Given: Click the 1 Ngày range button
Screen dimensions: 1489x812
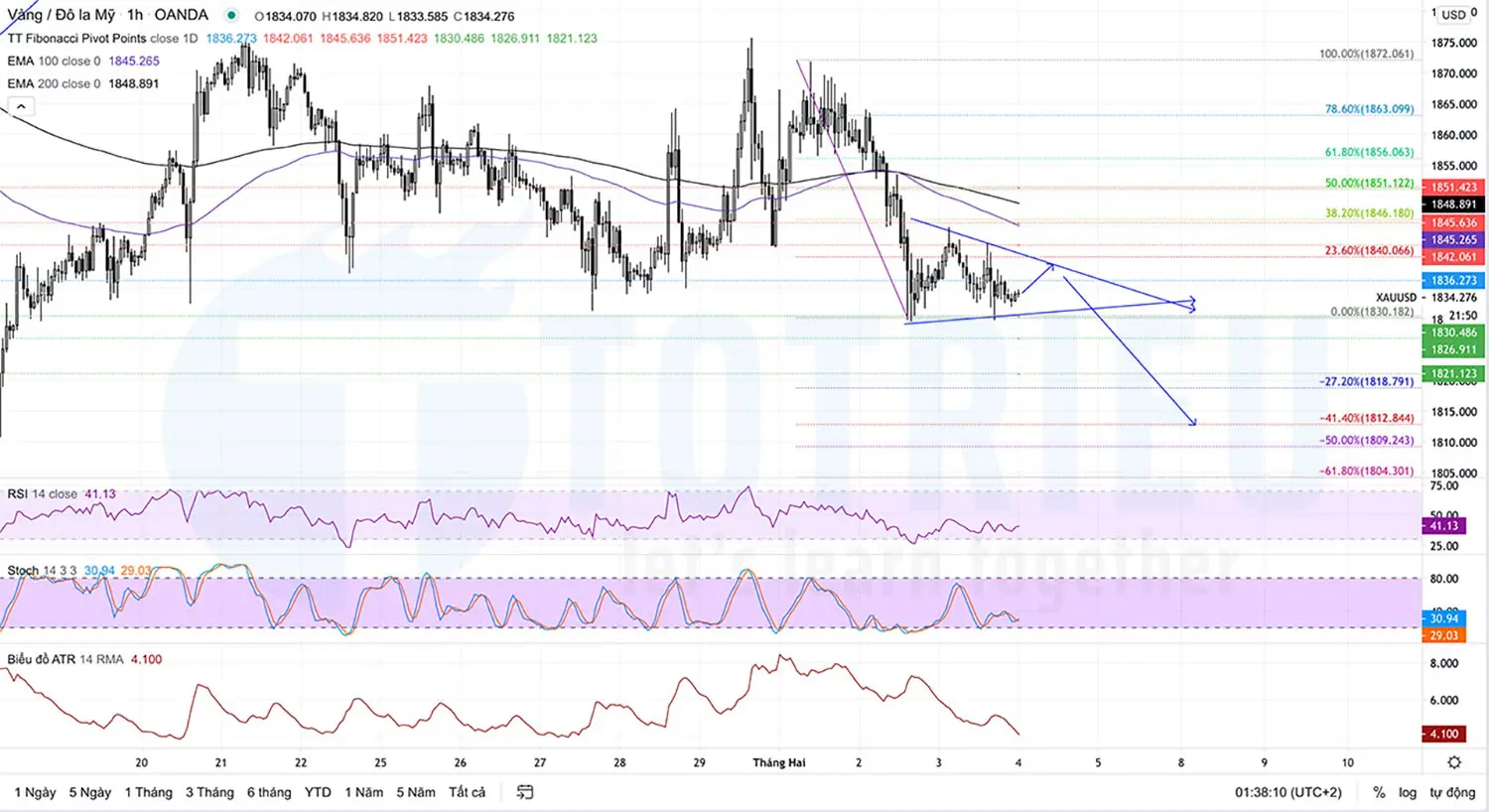Looking at the screenshot, I should click(35, 792).
